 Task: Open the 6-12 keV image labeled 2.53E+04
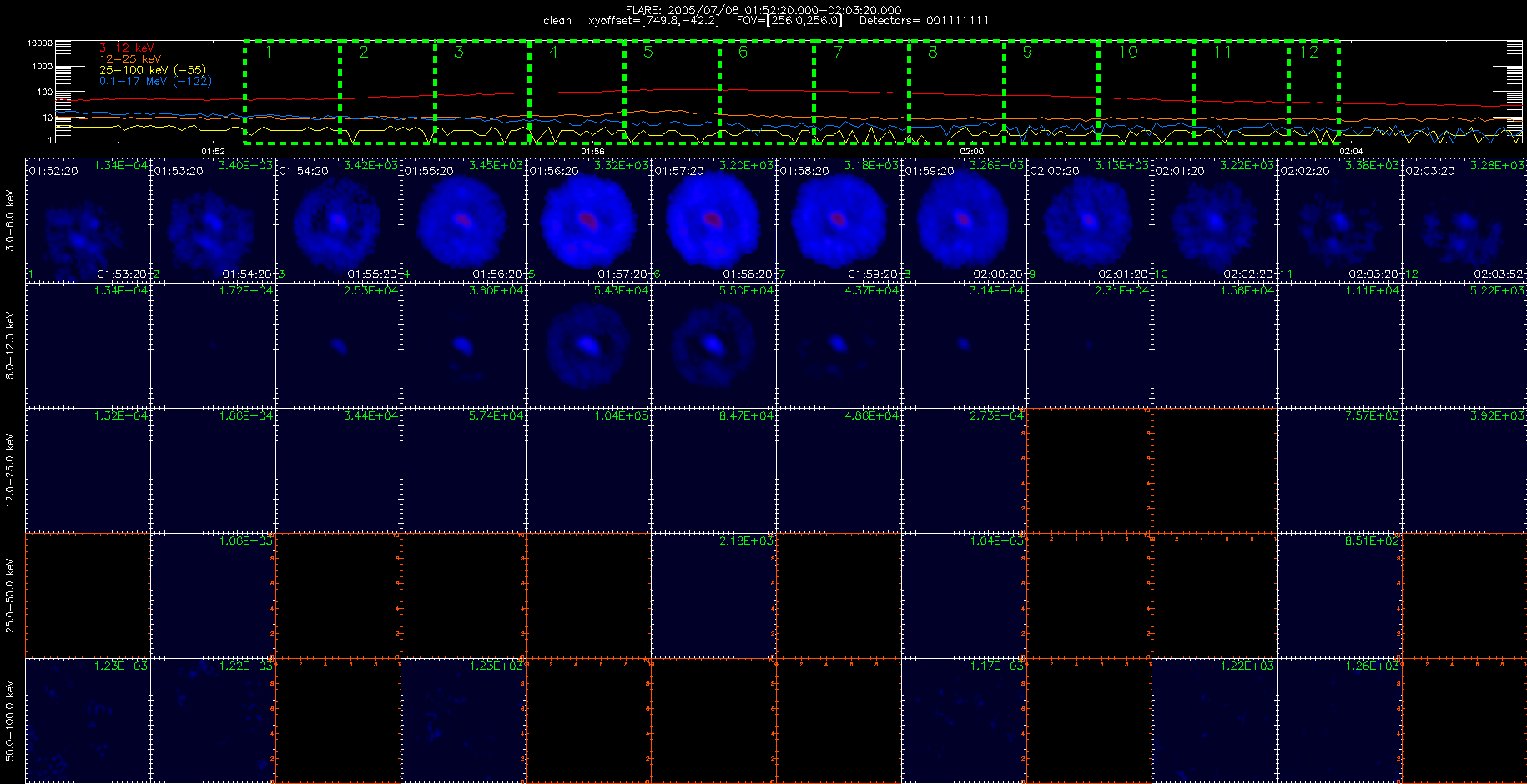click(x=338, y=345)
